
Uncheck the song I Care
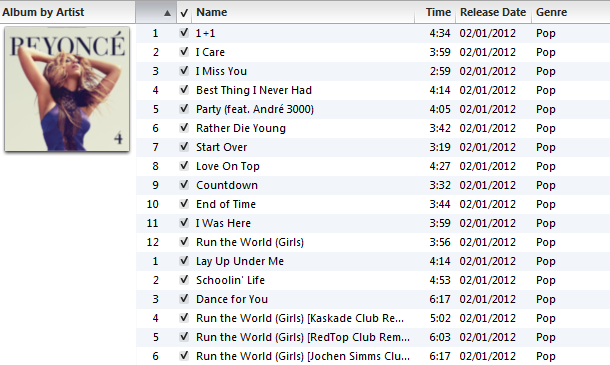tap(184, 52)
